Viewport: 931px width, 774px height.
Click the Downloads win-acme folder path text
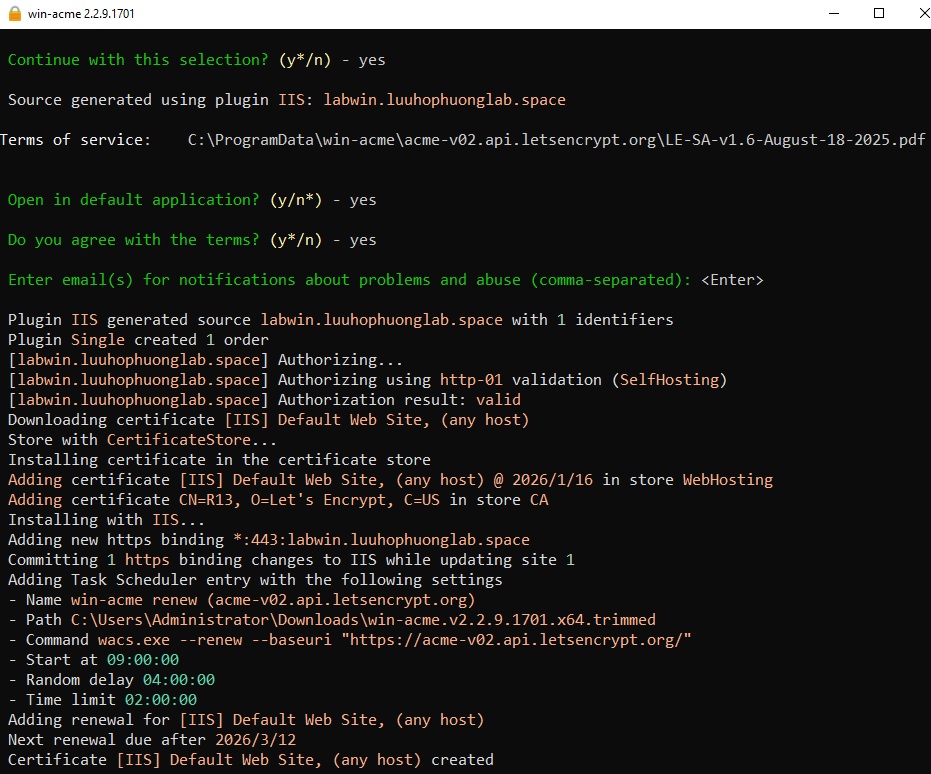(x=363, y=620)
